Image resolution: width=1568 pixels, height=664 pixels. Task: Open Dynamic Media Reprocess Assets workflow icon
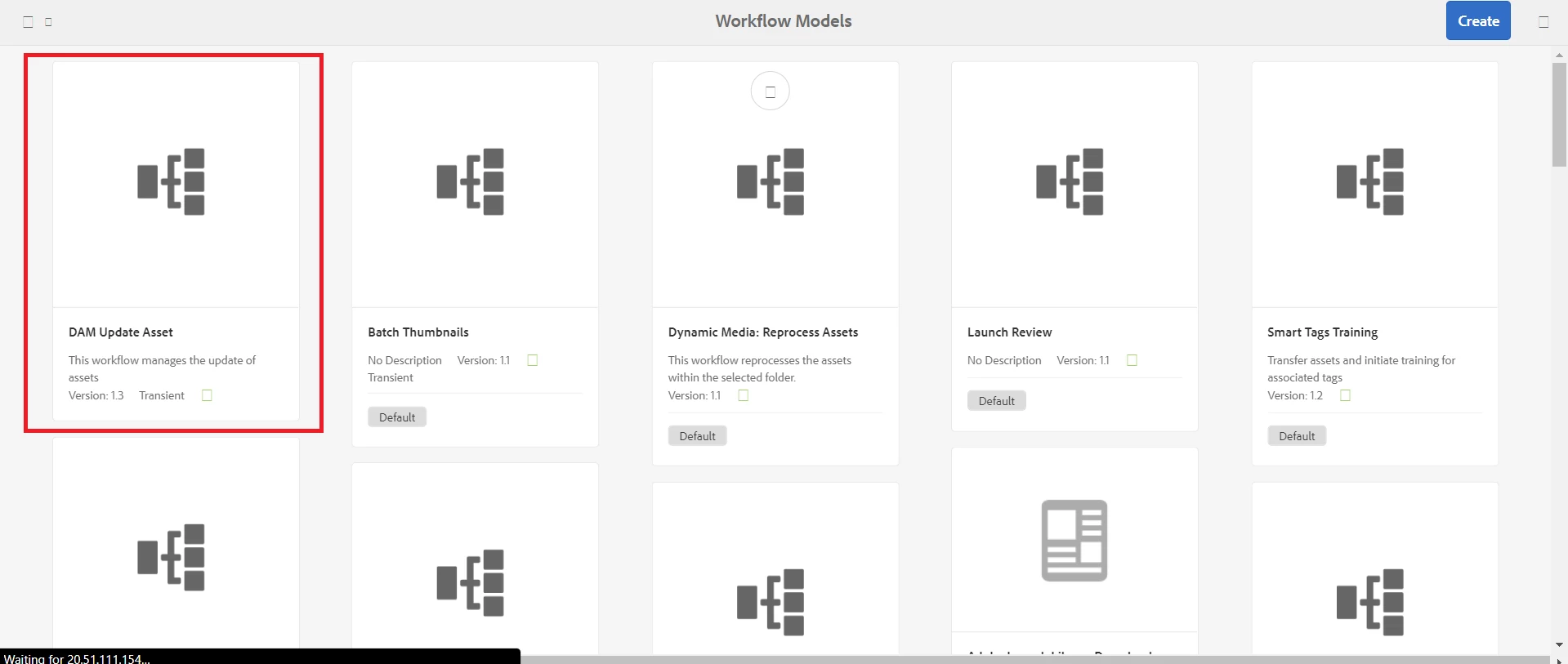[771, 181]
